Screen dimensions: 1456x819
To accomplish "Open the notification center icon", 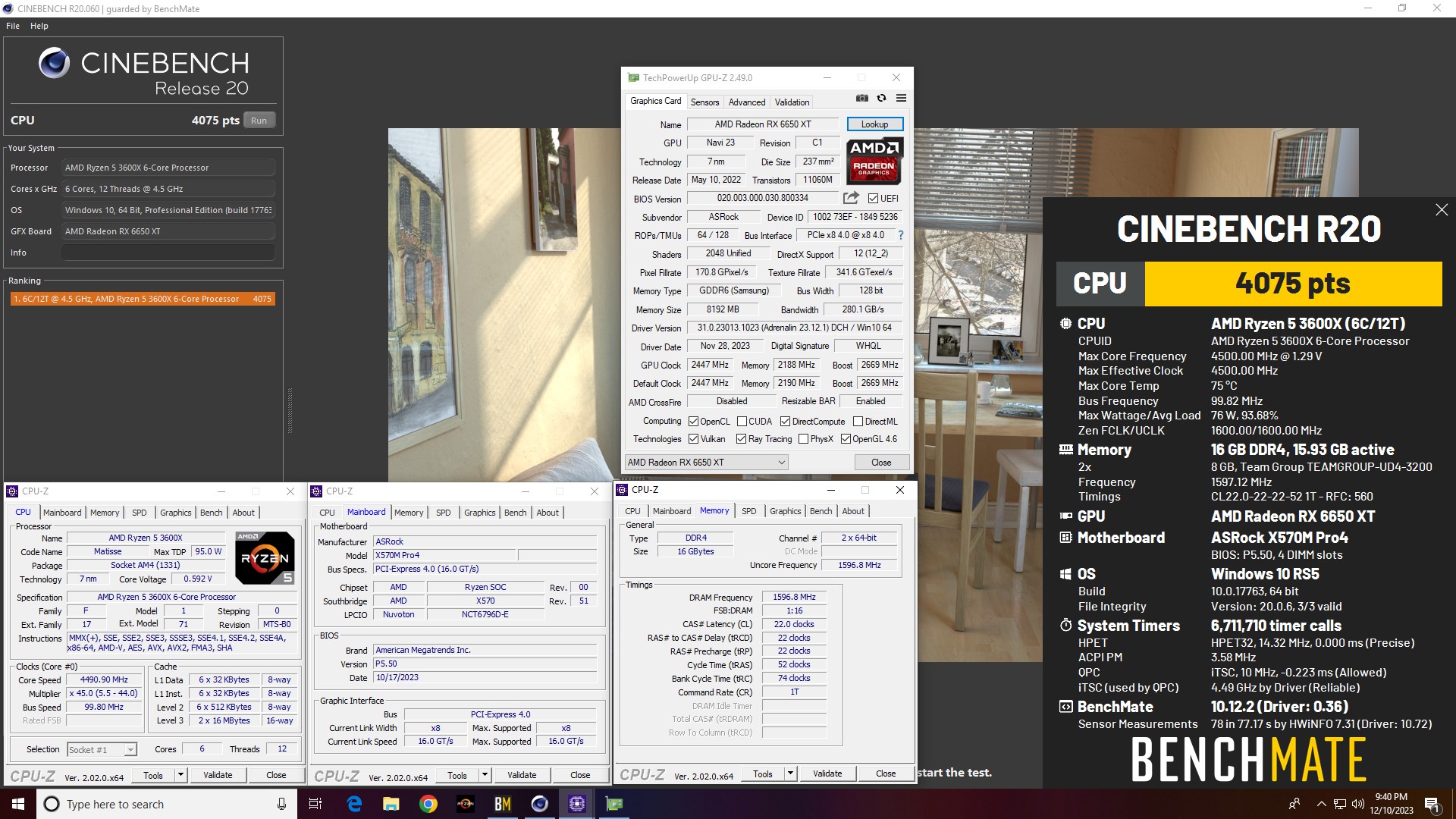I will pyautogui.click(x=1432, y=804).
